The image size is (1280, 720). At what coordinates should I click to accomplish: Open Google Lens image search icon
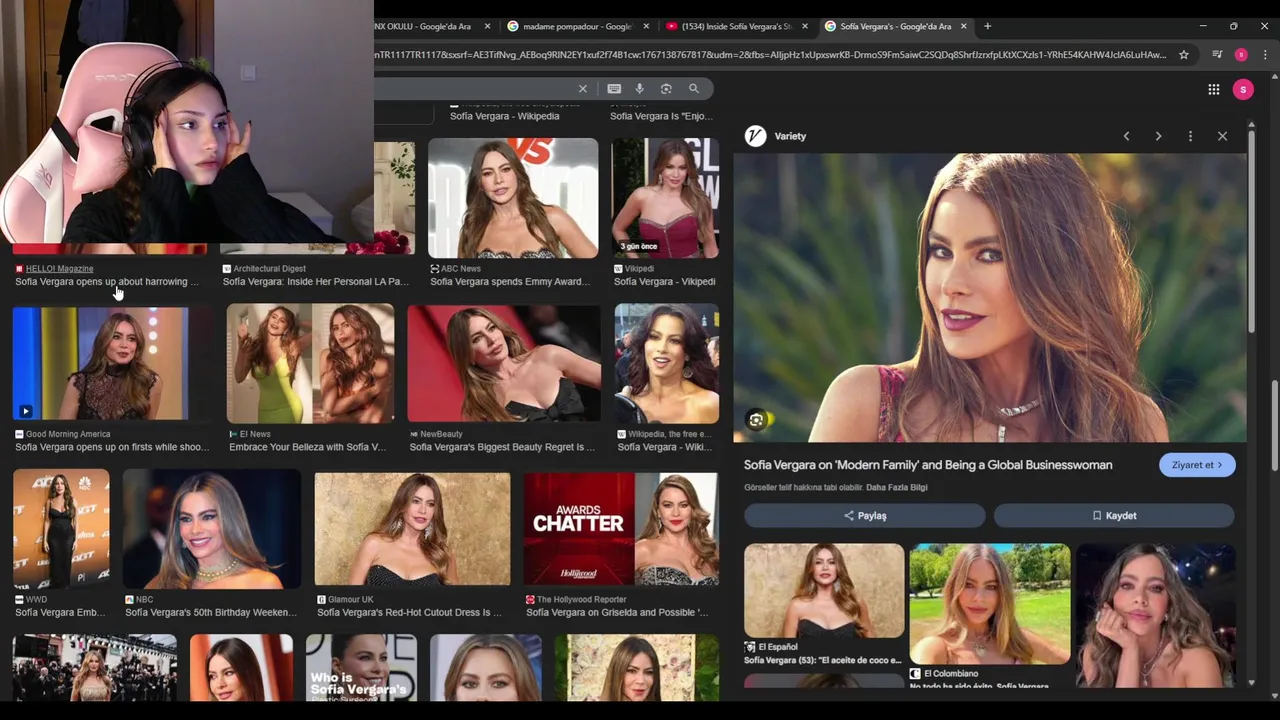[666, 89]
